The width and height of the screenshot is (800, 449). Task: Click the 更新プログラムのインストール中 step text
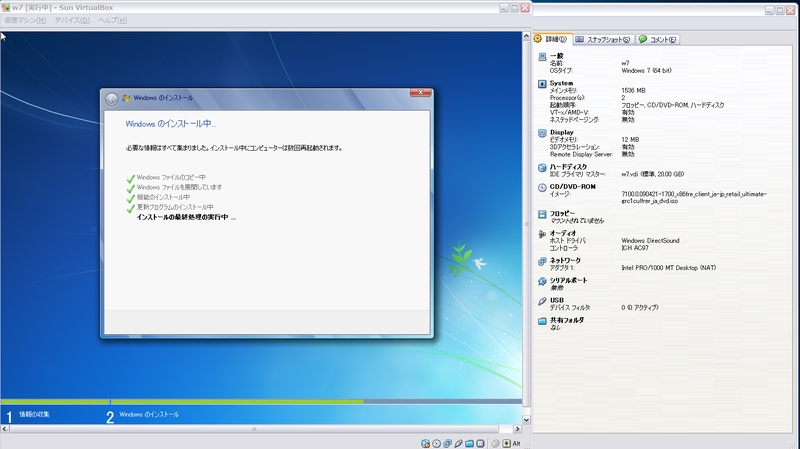tap(175, 207)
